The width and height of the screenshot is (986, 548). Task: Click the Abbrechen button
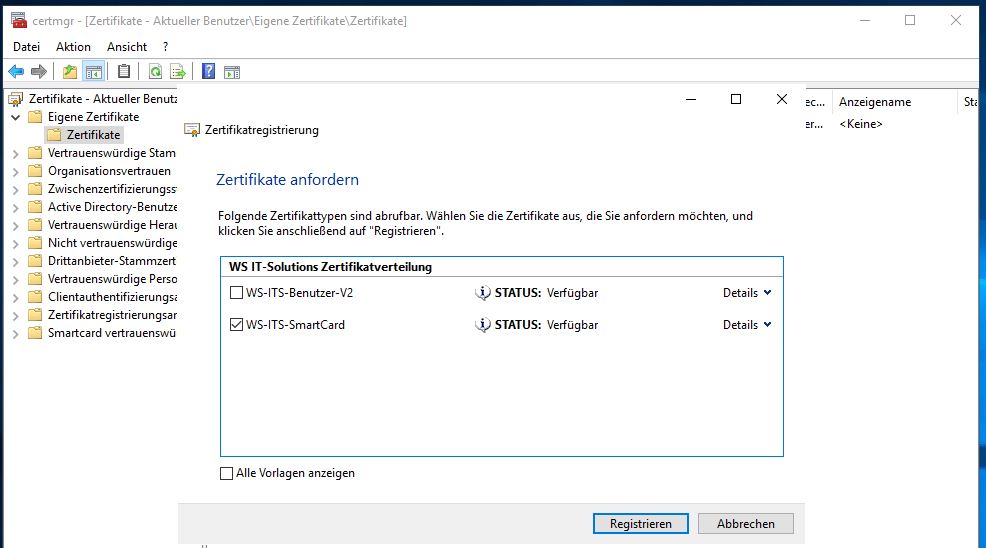point(746,523)
